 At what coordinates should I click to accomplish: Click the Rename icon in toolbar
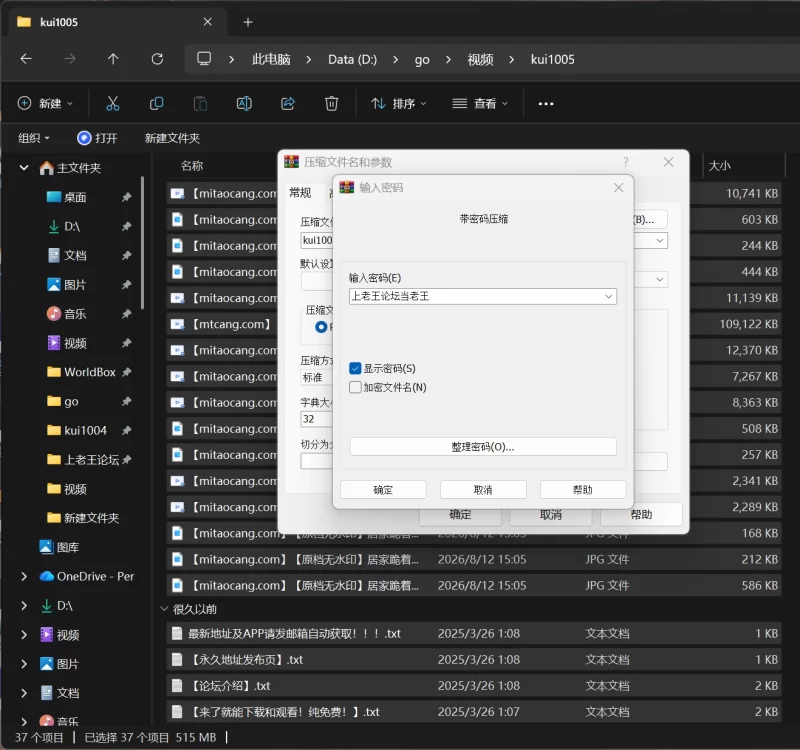244,104
